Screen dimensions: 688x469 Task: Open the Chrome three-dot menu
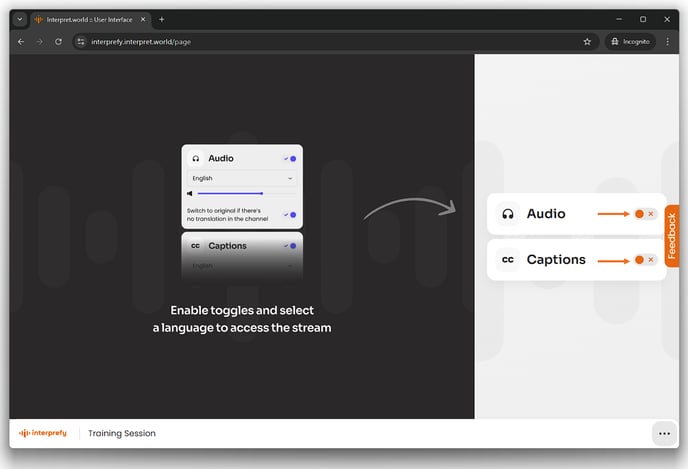point(667,42)
